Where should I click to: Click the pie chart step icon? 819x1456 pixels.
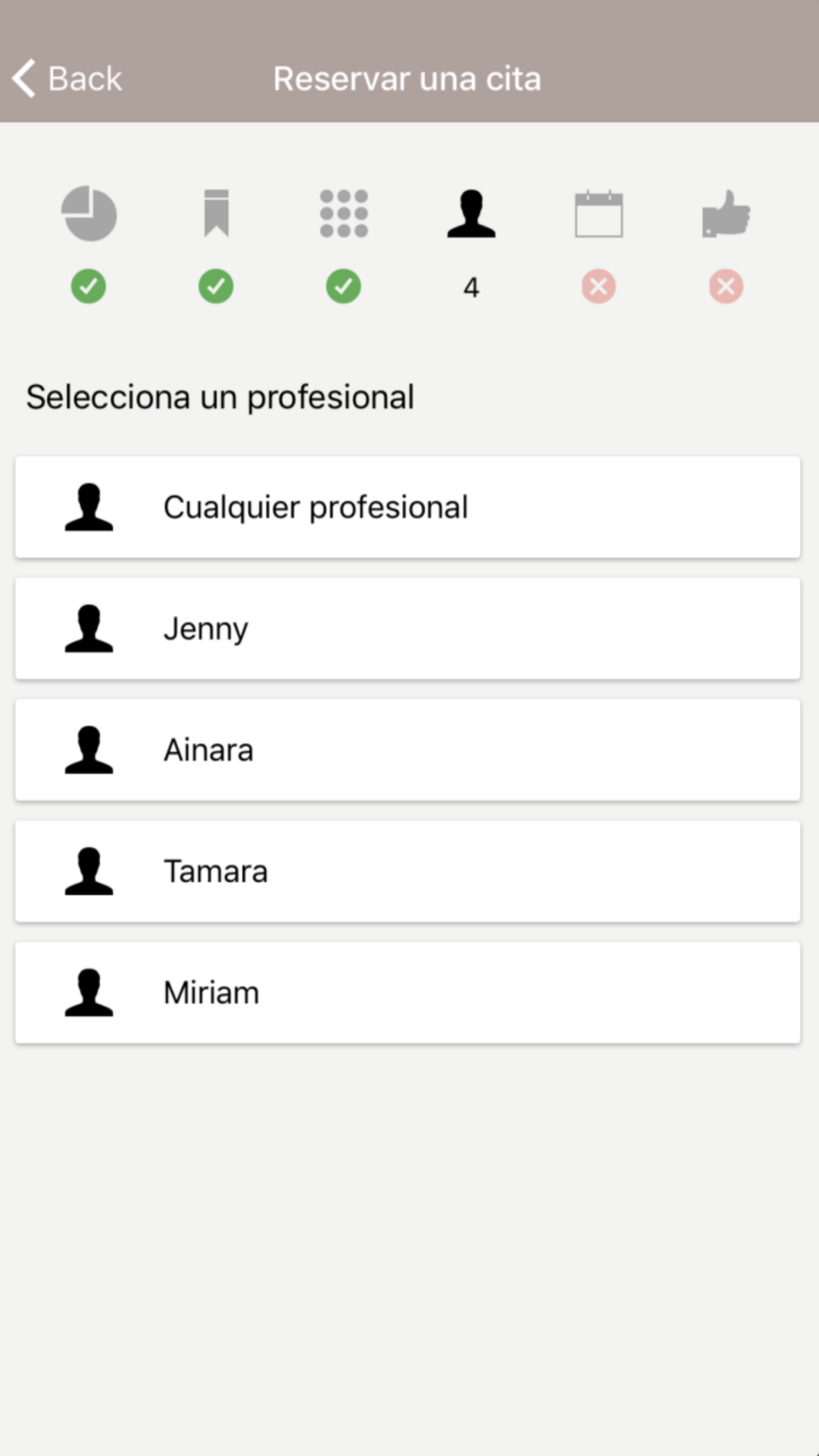coord(88,214)
